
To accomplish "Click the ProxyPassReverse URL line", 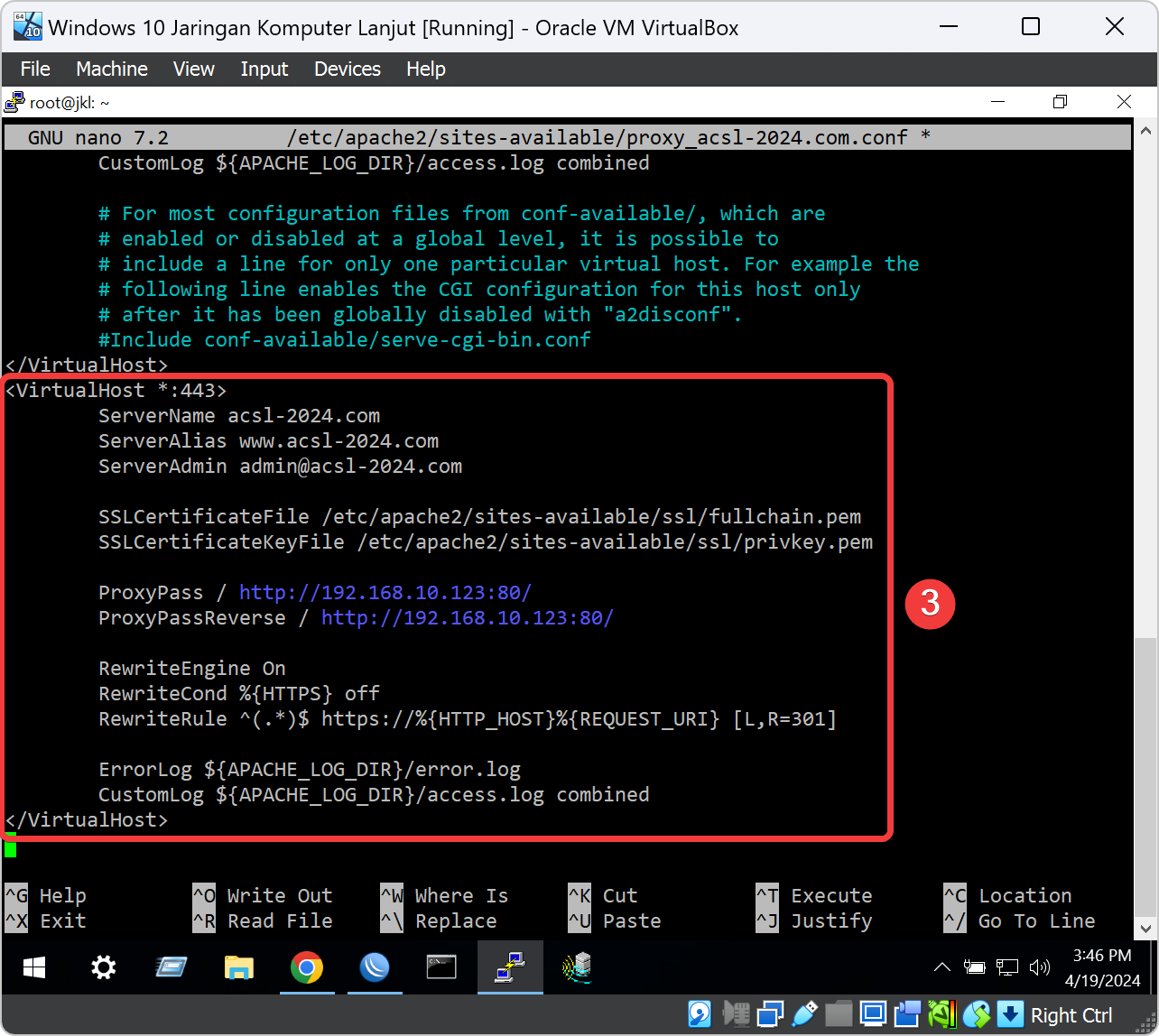I will (x=357, y=618).
